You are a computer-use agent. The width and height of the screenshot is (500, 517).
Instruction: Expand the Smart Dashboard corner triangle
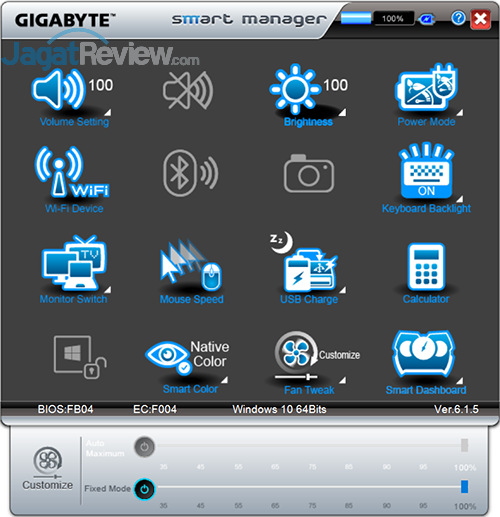point(460,380)
